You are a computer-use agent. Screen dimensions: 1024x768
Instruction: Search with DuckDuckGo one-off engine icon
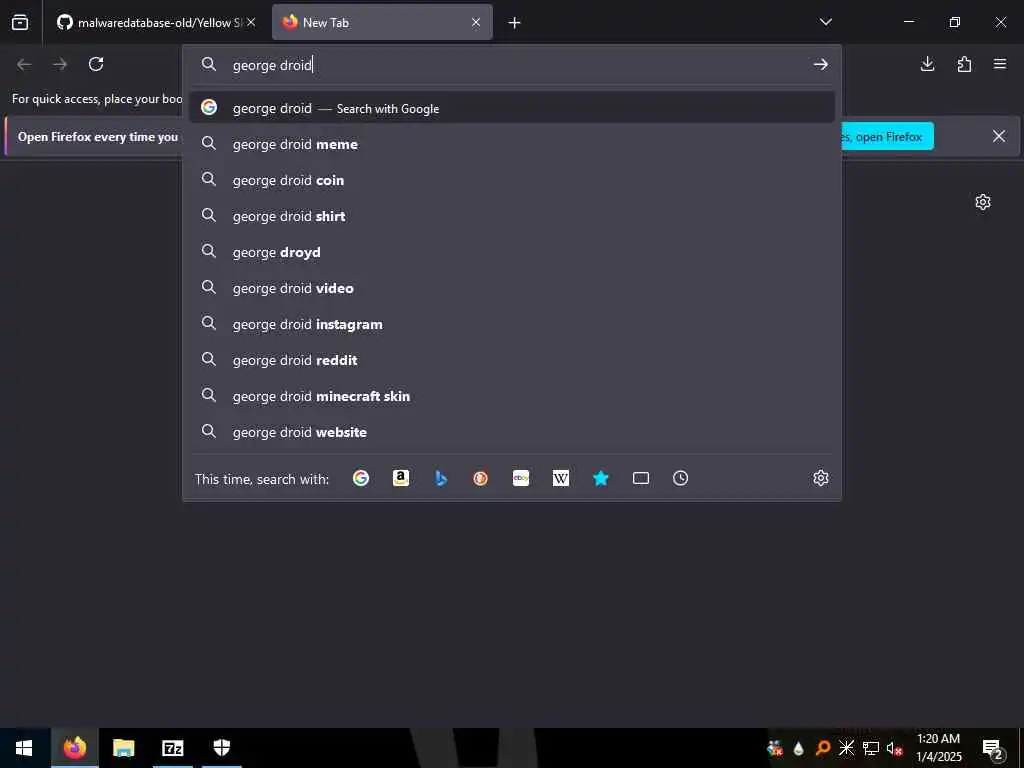coord(481,478)
